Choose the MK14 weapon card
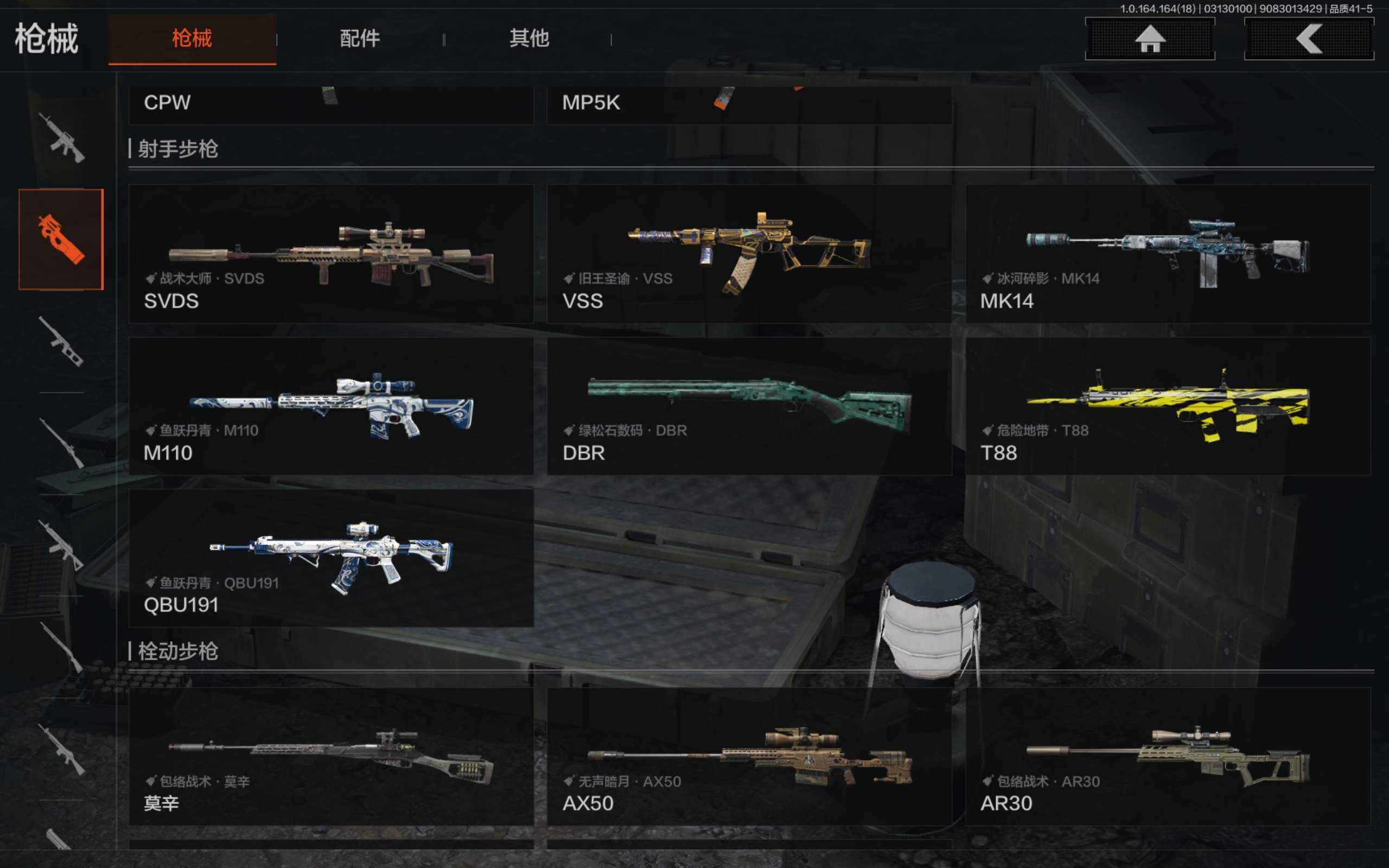Screen dimensions: 1389x868 [1168, 254]
